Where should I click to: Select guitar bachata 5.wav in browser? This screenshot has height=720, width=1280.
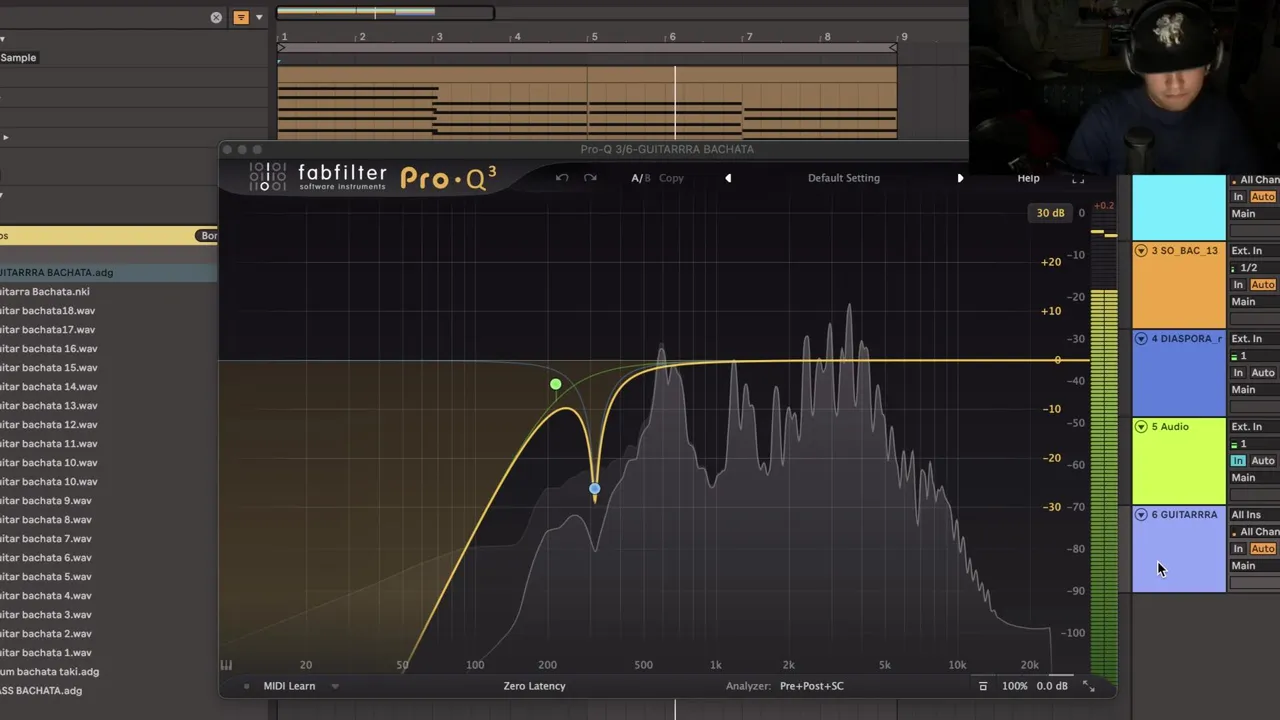tap(45, 577)
